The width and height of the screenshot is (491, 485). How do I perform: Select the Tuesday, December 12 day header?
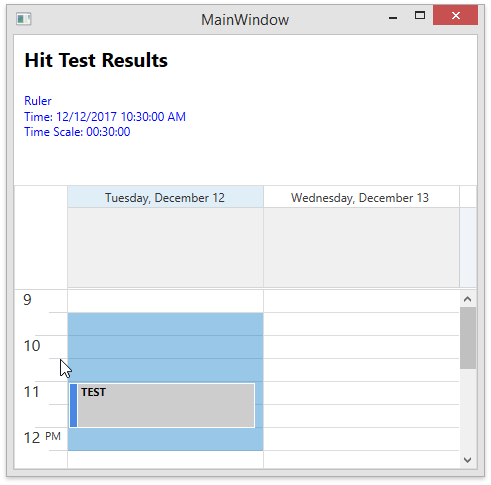(x=165, y=197)
